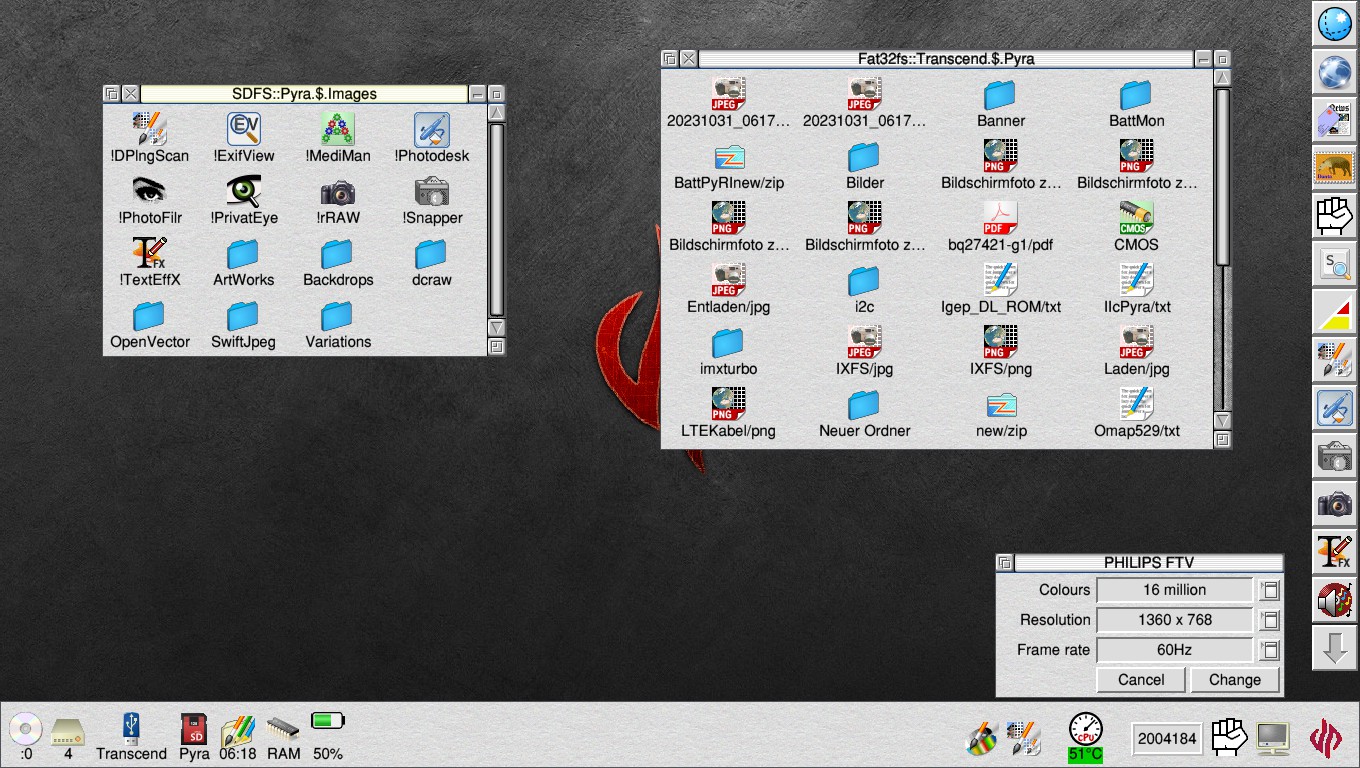1360x768 pixels.
Task: Click the Colours field showing 16 million
Action: point(1175,590)
